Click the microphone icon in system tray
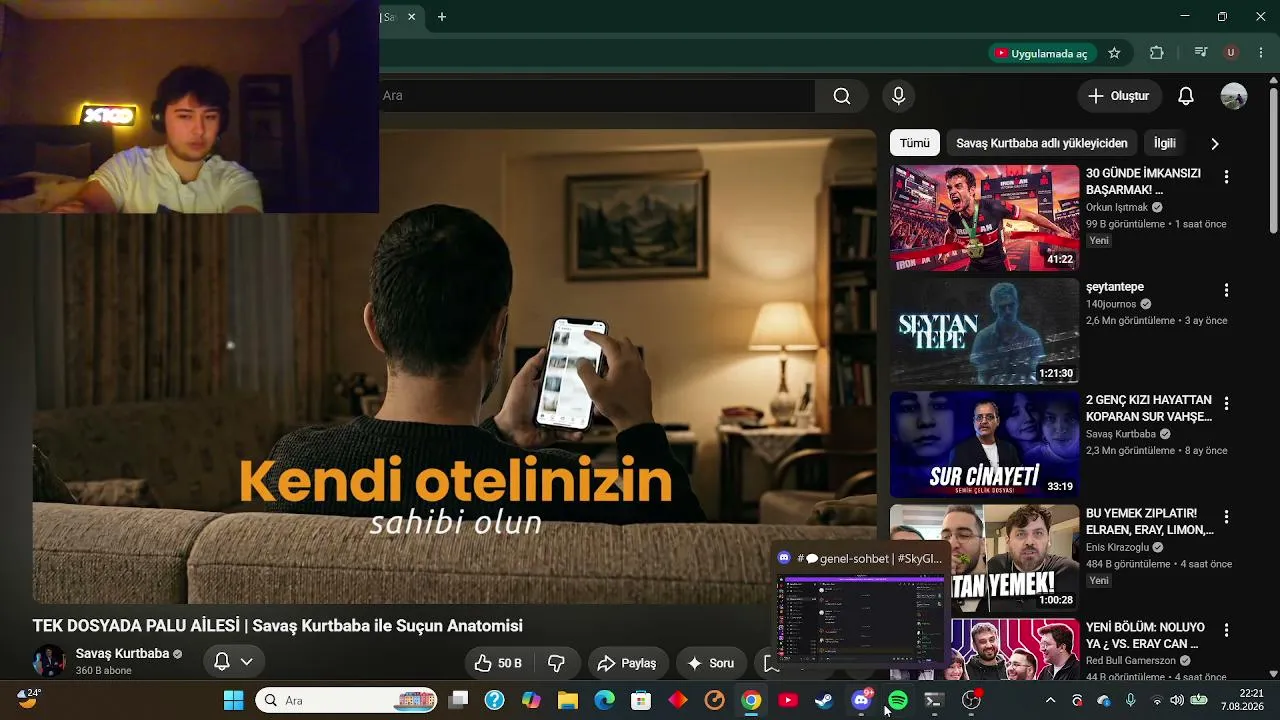1280x720 pixels. pyautogui.click(x=1131, y=701)
